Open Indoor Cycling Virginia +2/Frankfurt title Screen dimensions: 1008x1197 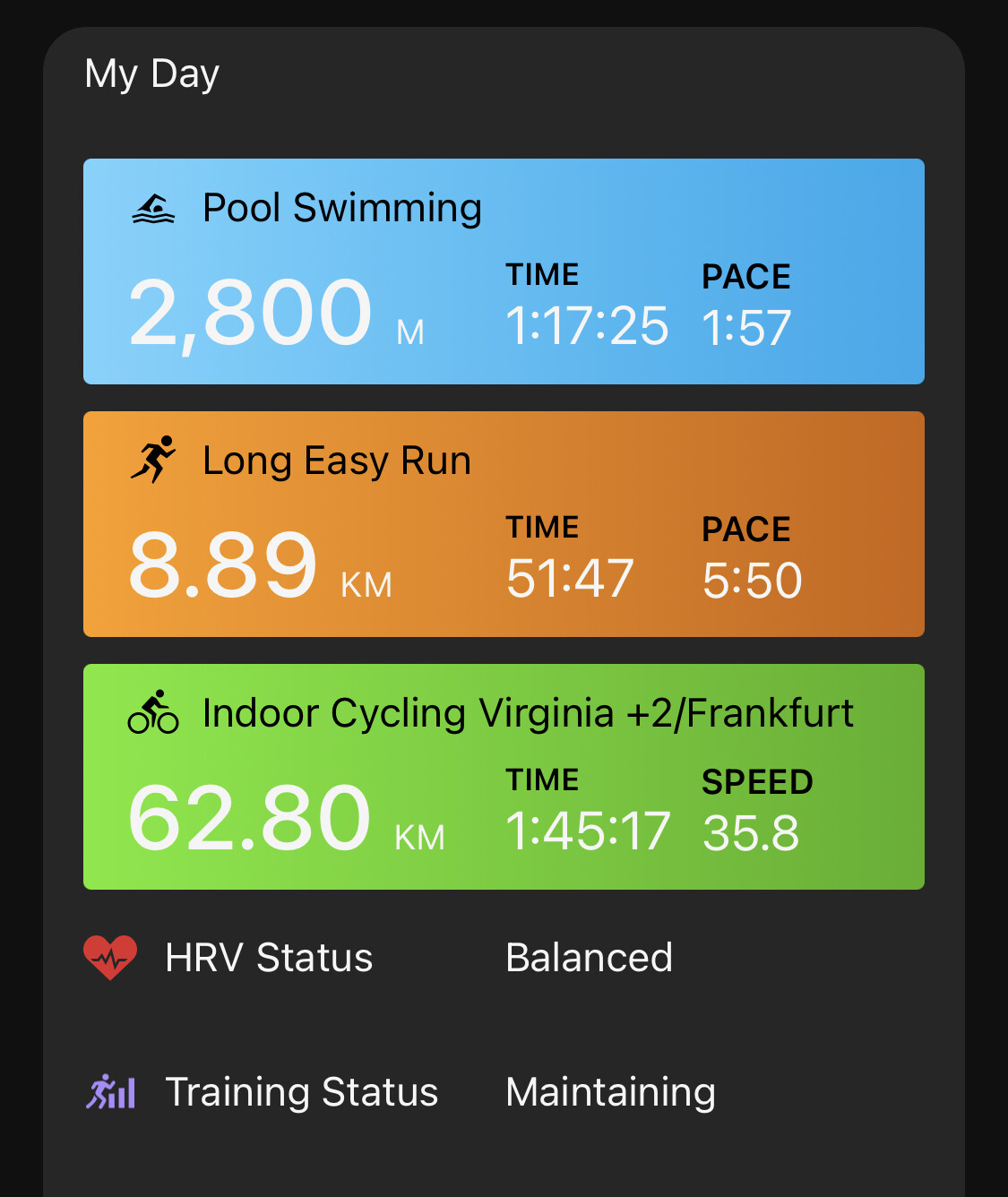528,713
